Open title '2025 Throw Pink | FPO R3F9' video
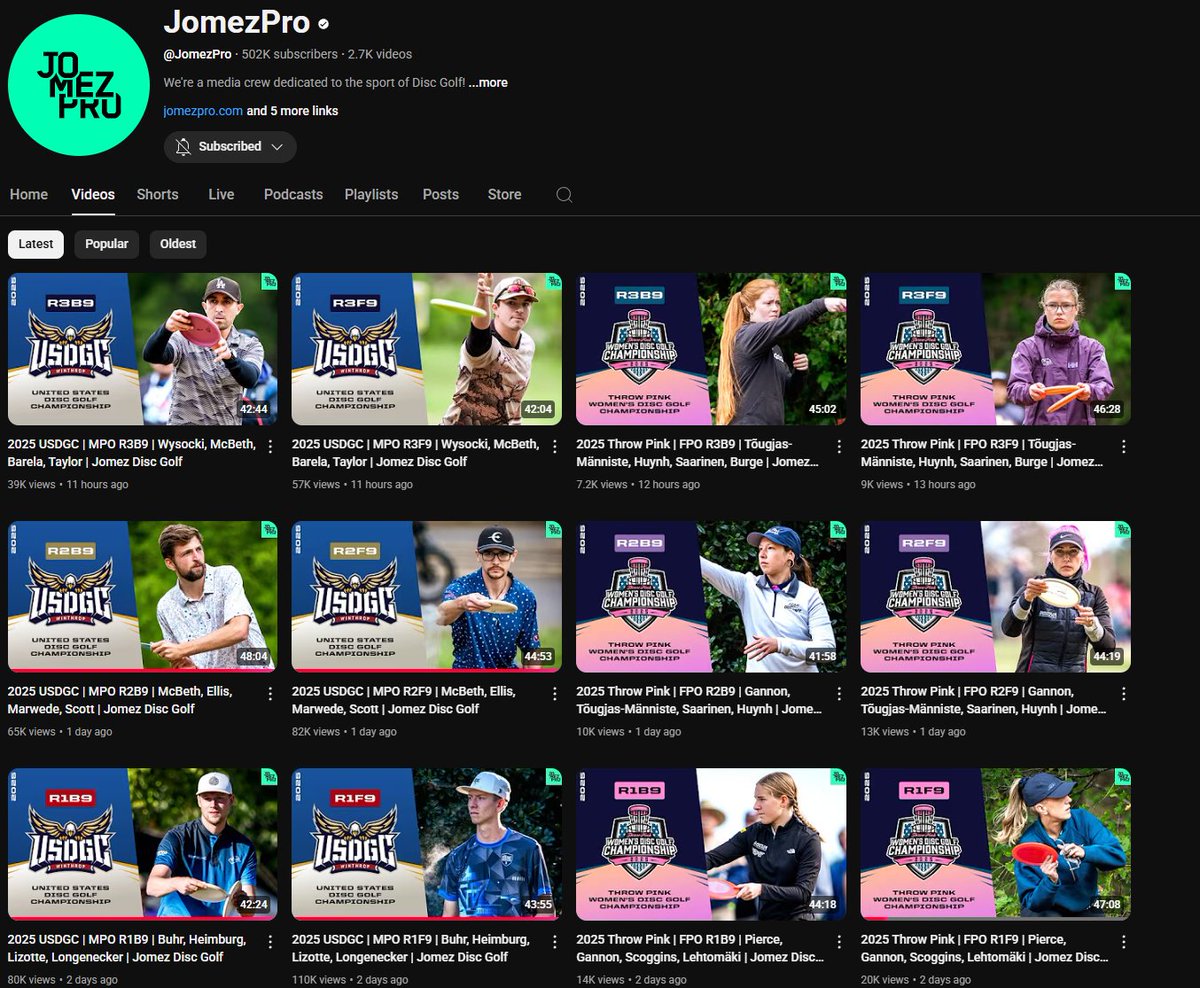 (x=983, y=453)
